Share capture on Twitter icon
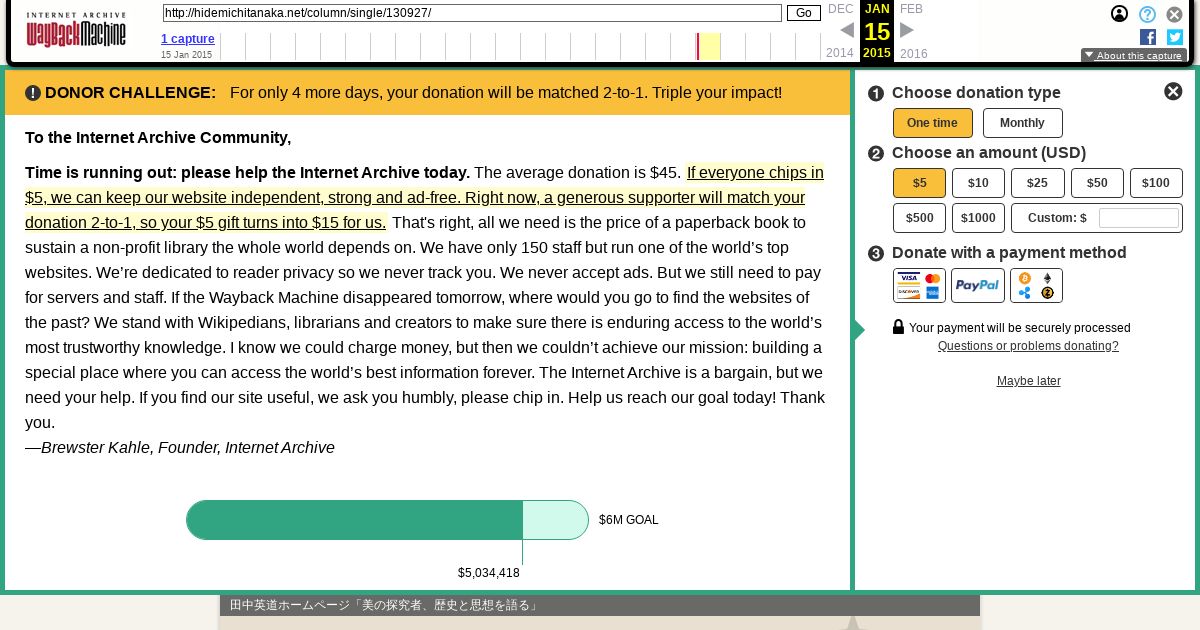This screenshot has height=630, width=1200. [x=1175, y=37]
